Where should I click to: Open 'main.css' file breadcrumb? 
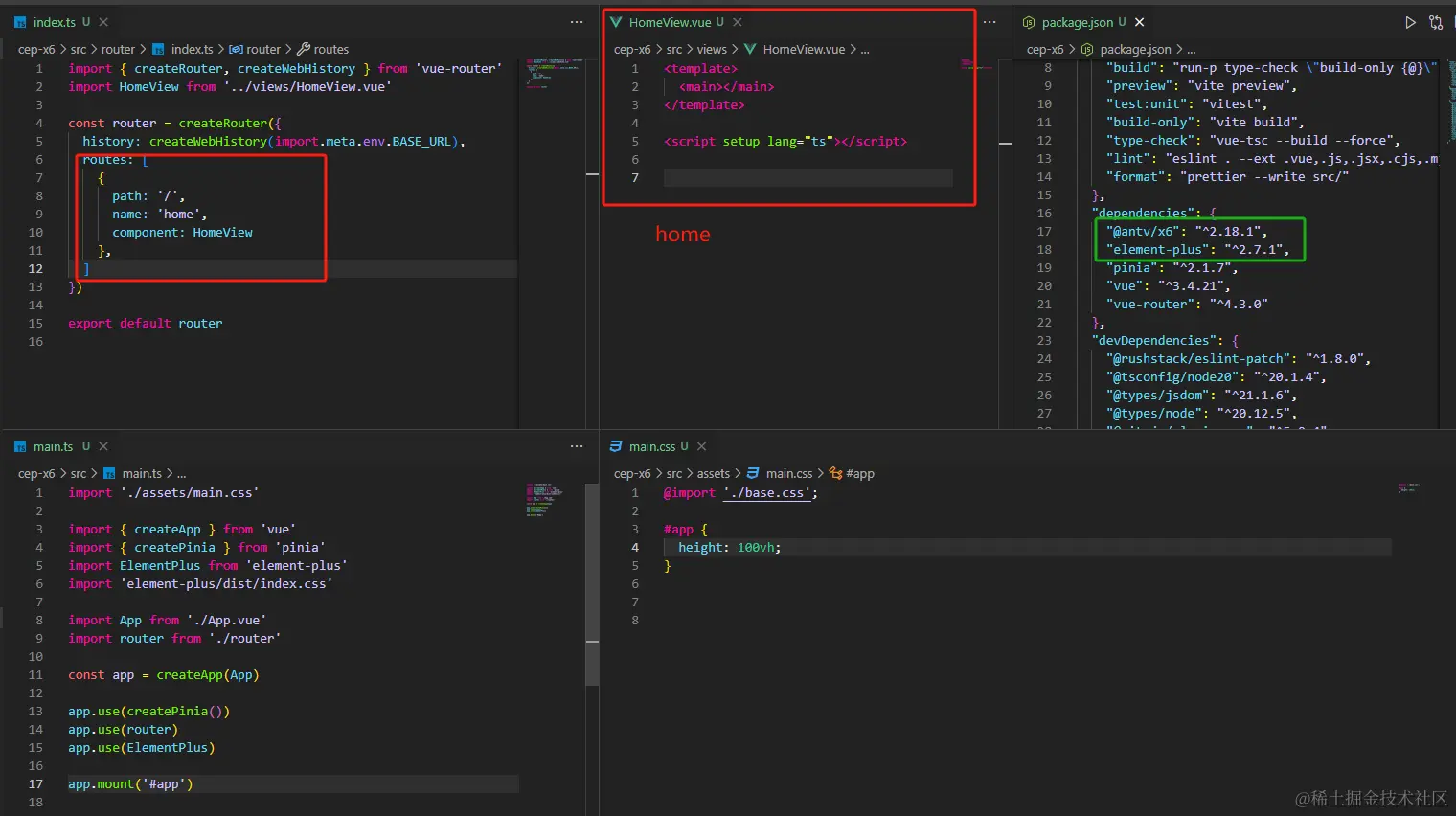click(789, 473)
